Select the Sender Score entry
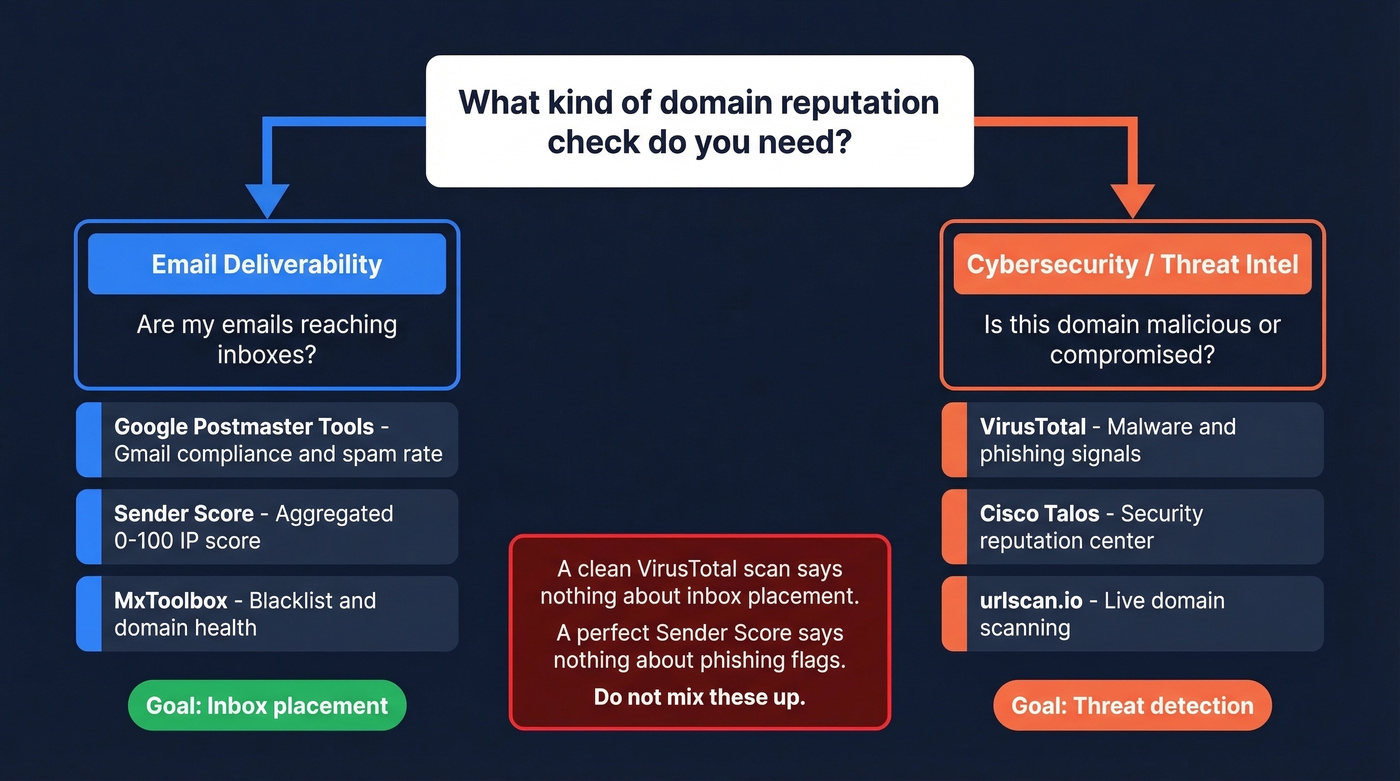Viewport: 1400px width, 781px height. 267,527
